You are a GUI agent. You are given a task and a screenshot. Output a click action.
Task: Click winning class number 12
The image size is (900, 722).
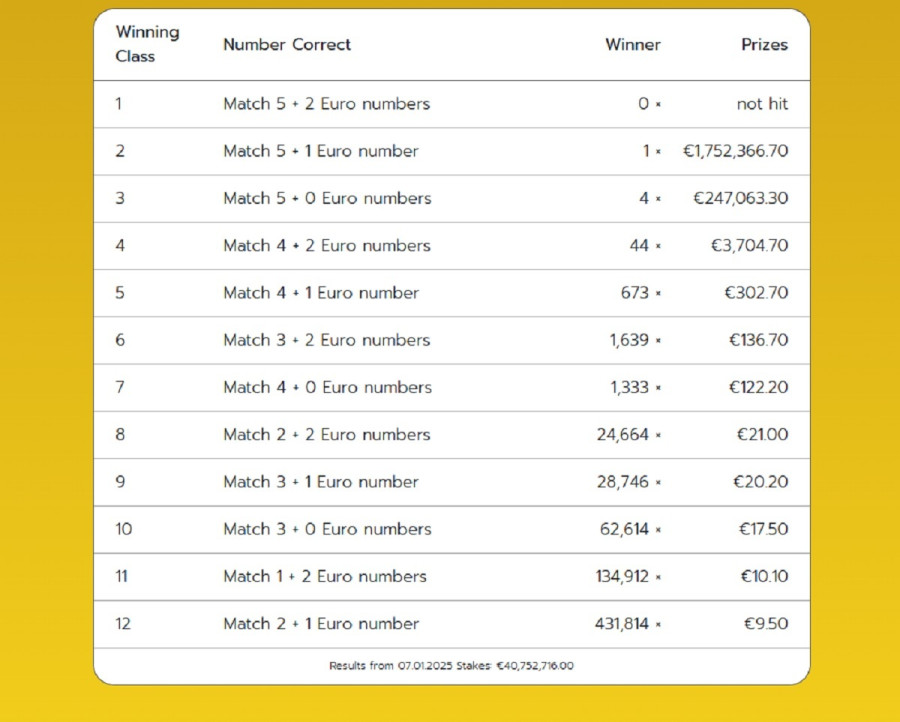click(123, 623)
